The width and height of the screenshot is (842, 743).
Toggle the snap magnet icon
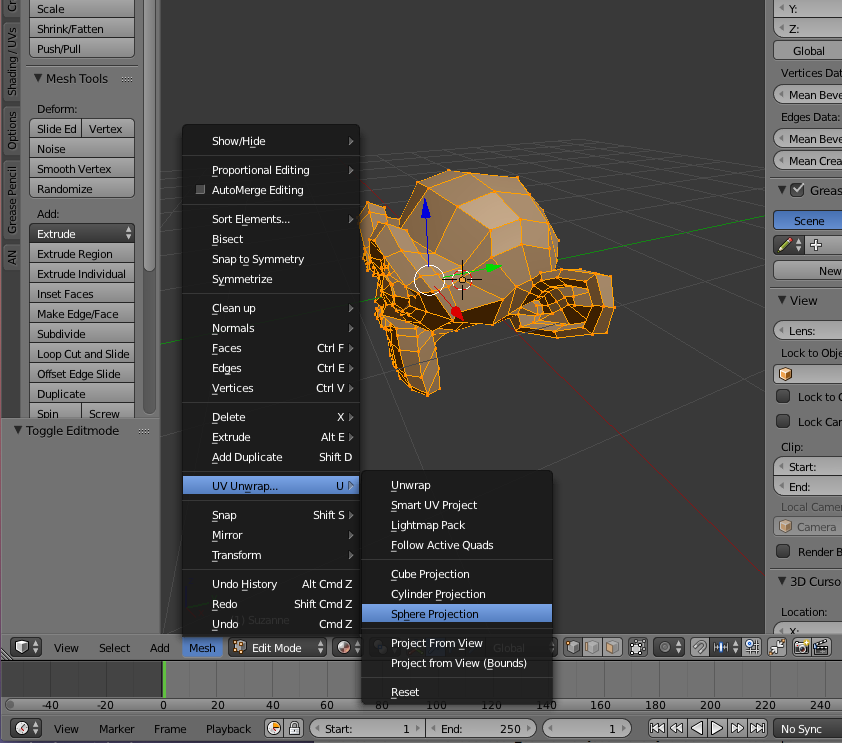click(x=699, y=647)
